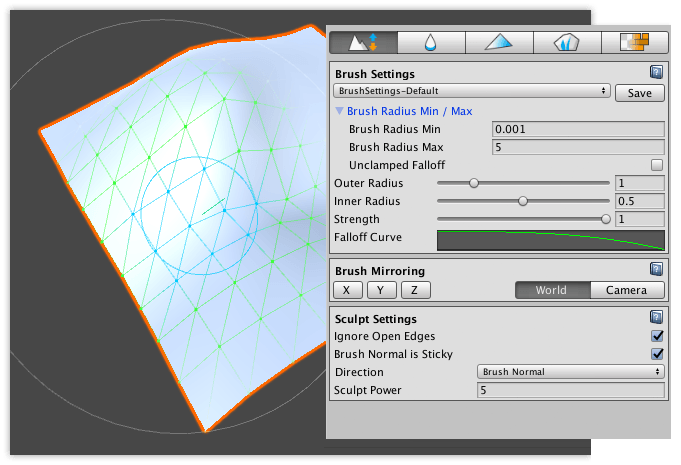Select the prefab scatter mode icon
The image size is (681, 465).
pos(565,42)
